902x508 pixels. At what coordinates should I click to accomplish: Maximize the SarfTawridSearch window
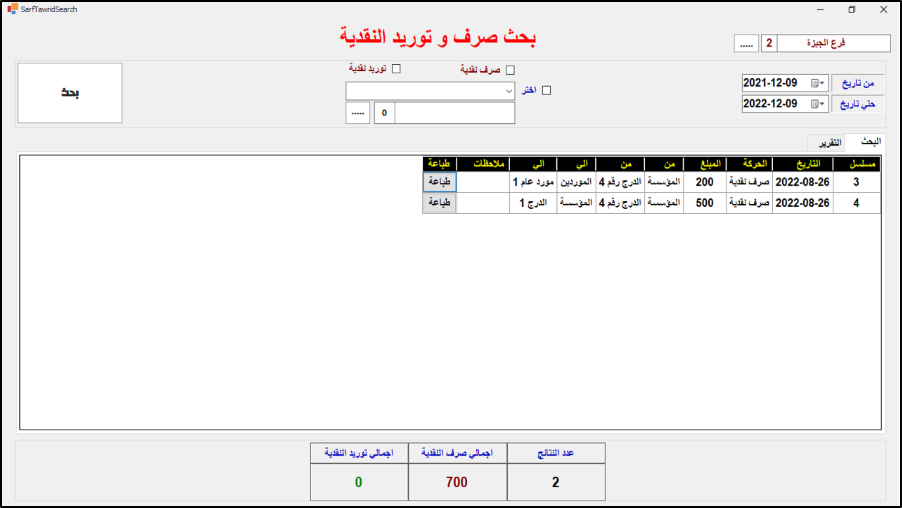[x=851, y=9]
